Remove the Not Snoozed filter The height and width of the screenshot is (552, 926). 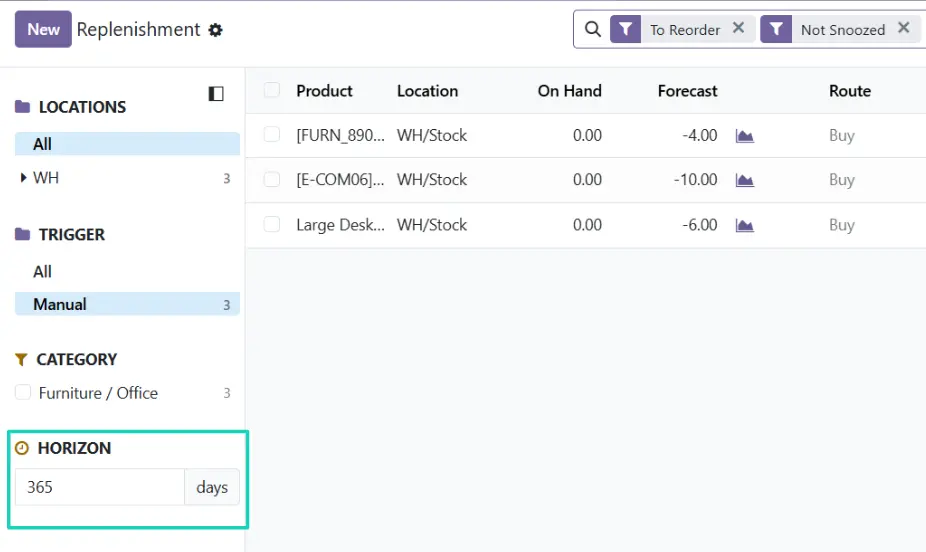pos(904,28)
